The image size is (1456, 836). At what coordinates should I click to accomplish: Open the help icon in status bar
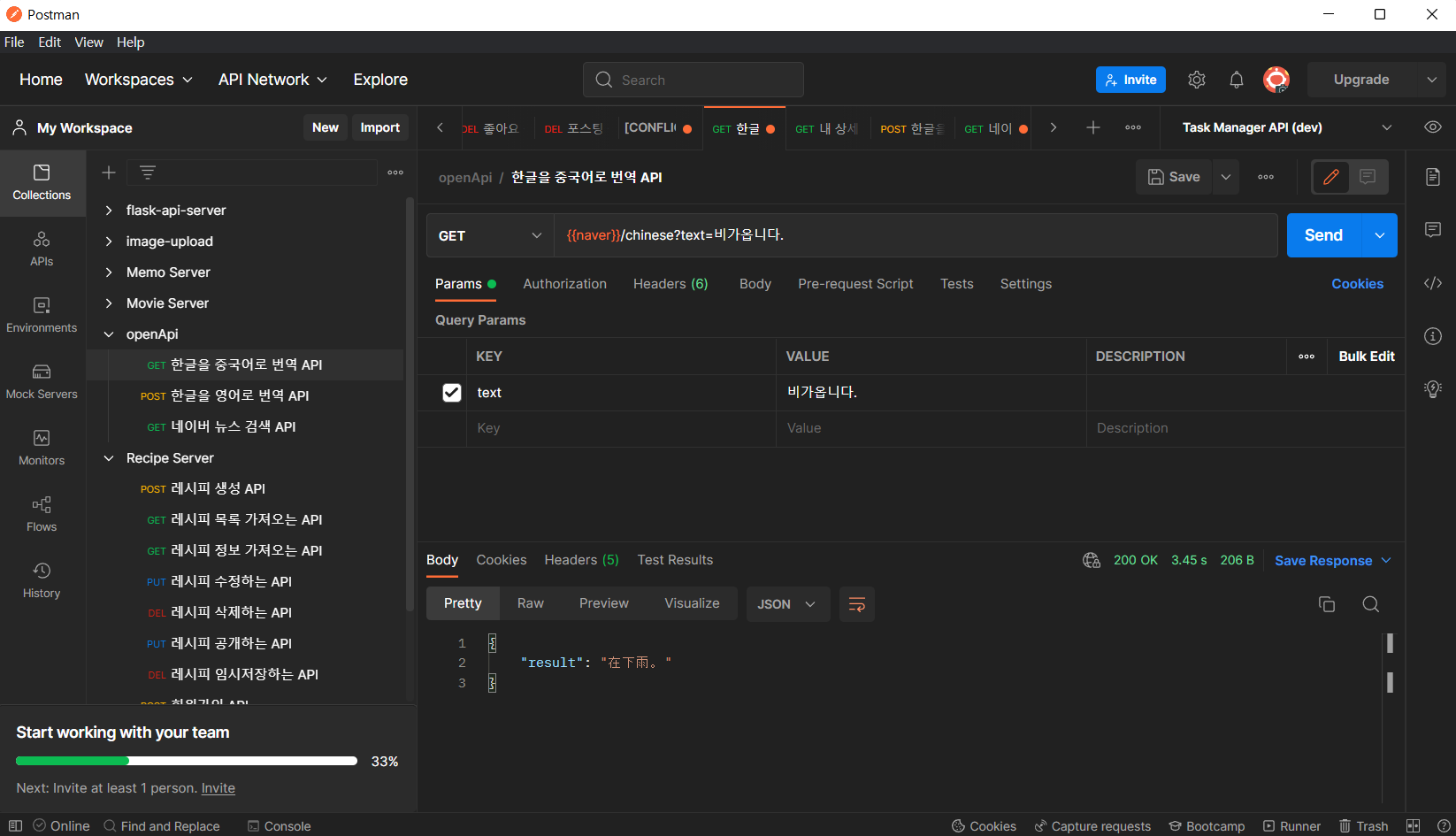click(x=1444, y=825)
